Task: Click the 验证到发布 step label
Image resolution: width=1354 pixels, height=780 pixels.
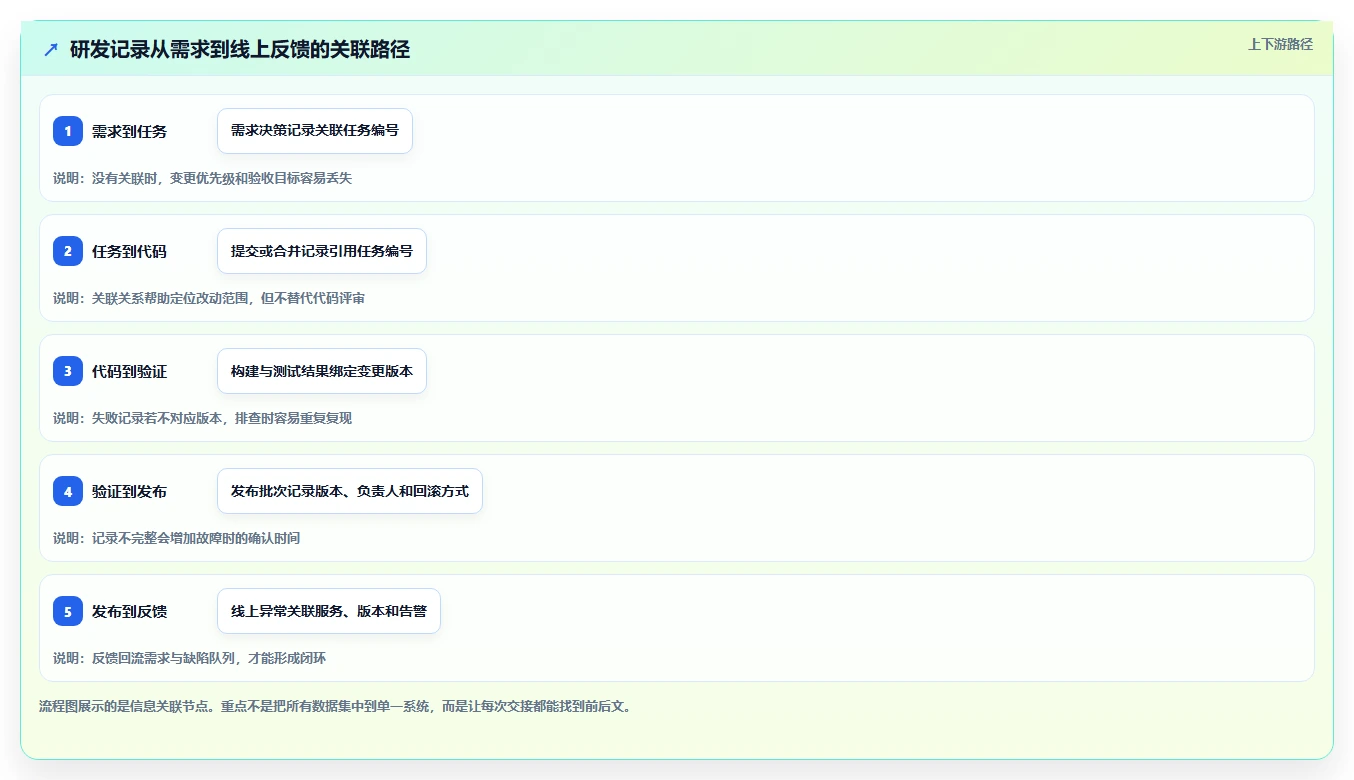Action: 129,491
